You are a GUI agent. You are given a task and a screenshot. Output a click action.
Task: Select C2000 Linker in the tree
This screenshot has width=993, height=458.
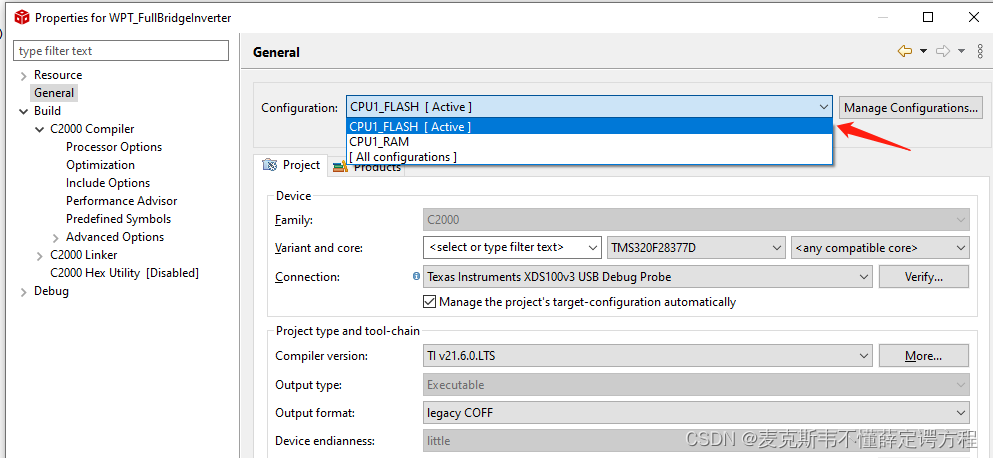click(84, 255)
